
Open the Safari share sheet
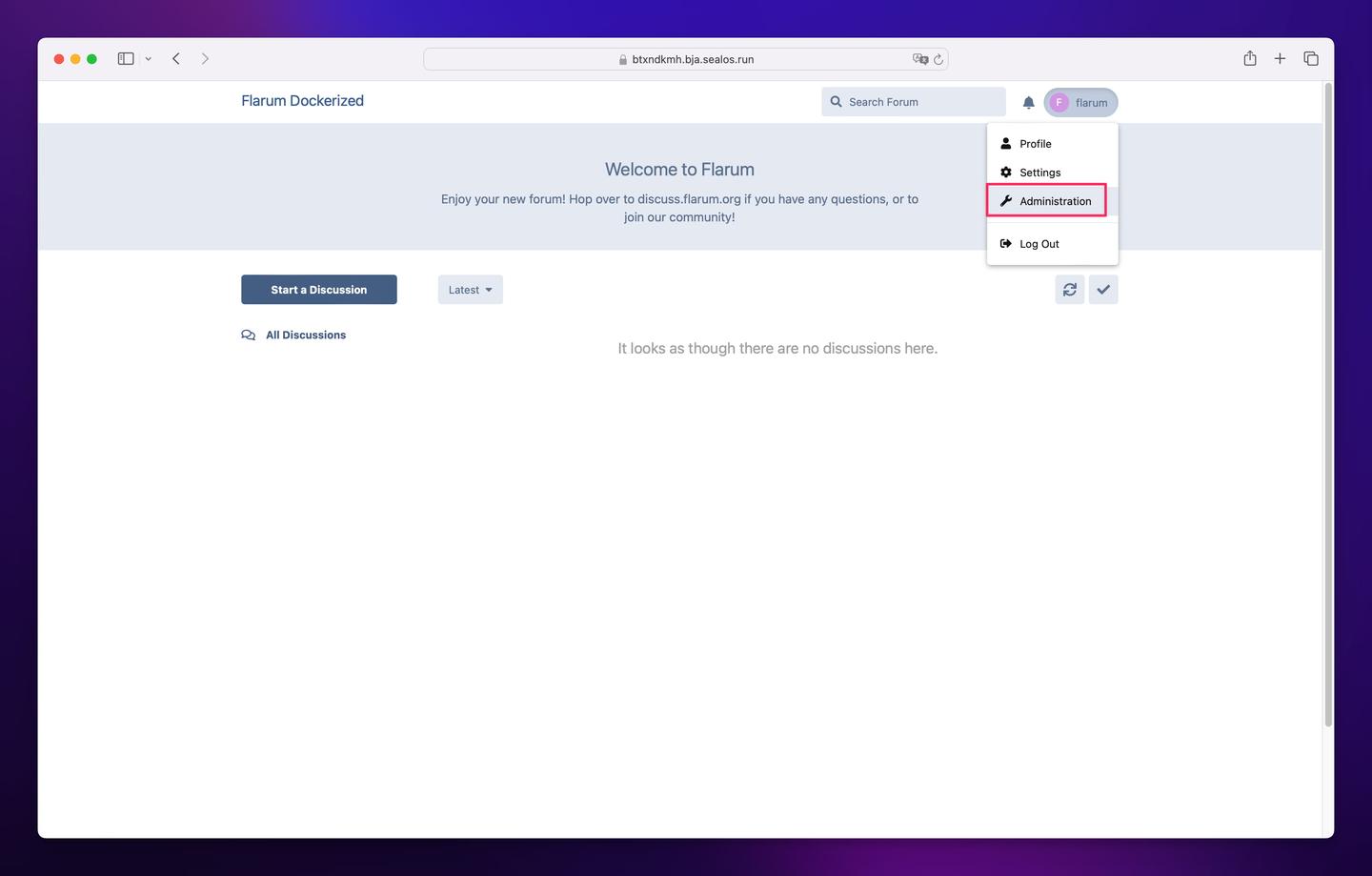coord(1250,58)
